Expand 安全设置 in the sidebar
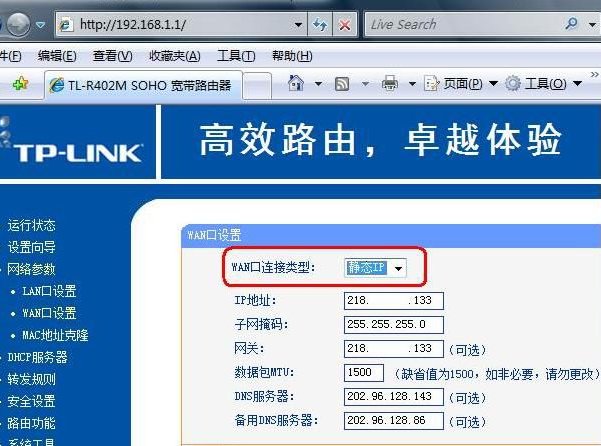 click(x=31, y=402)
